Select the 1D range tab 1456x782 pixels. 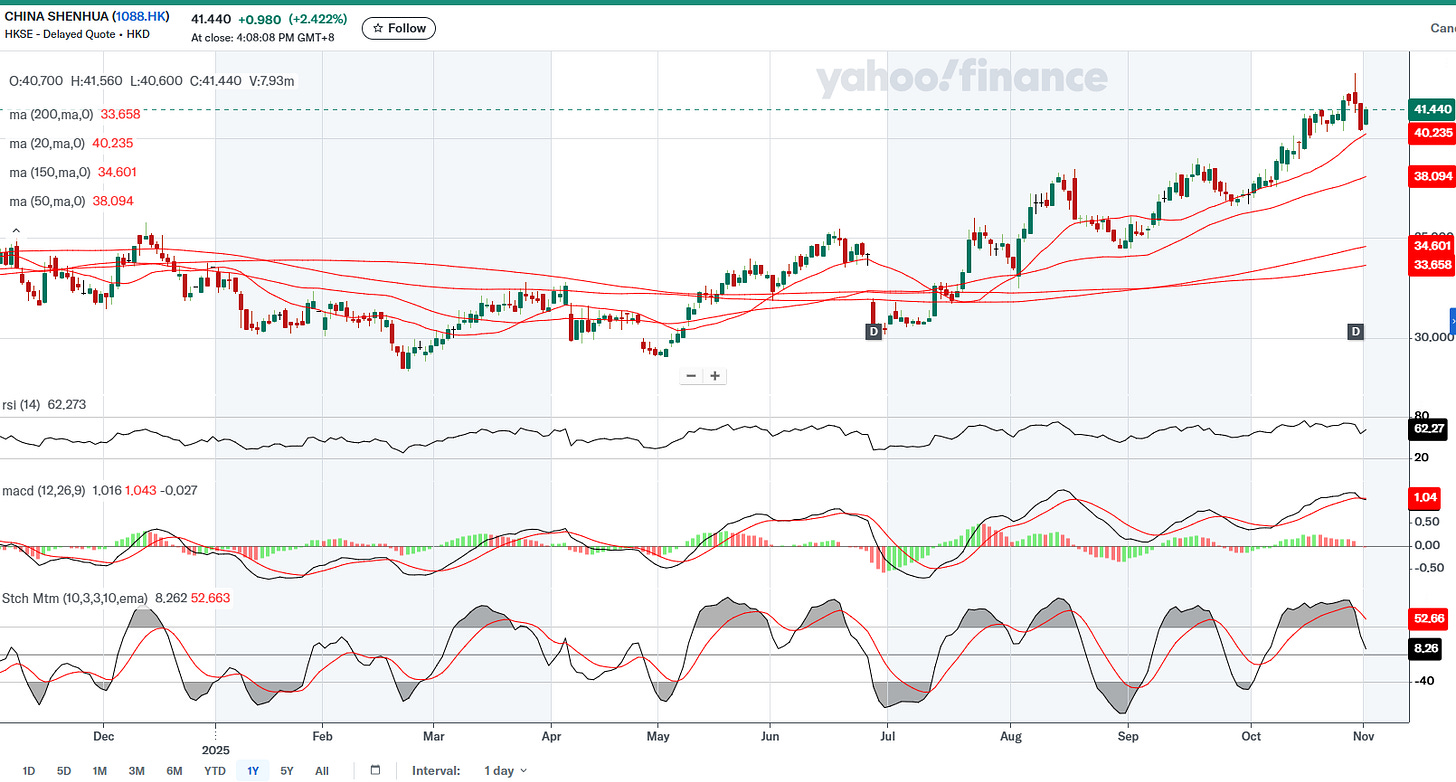pyautogui.click(x=29, y=771)
